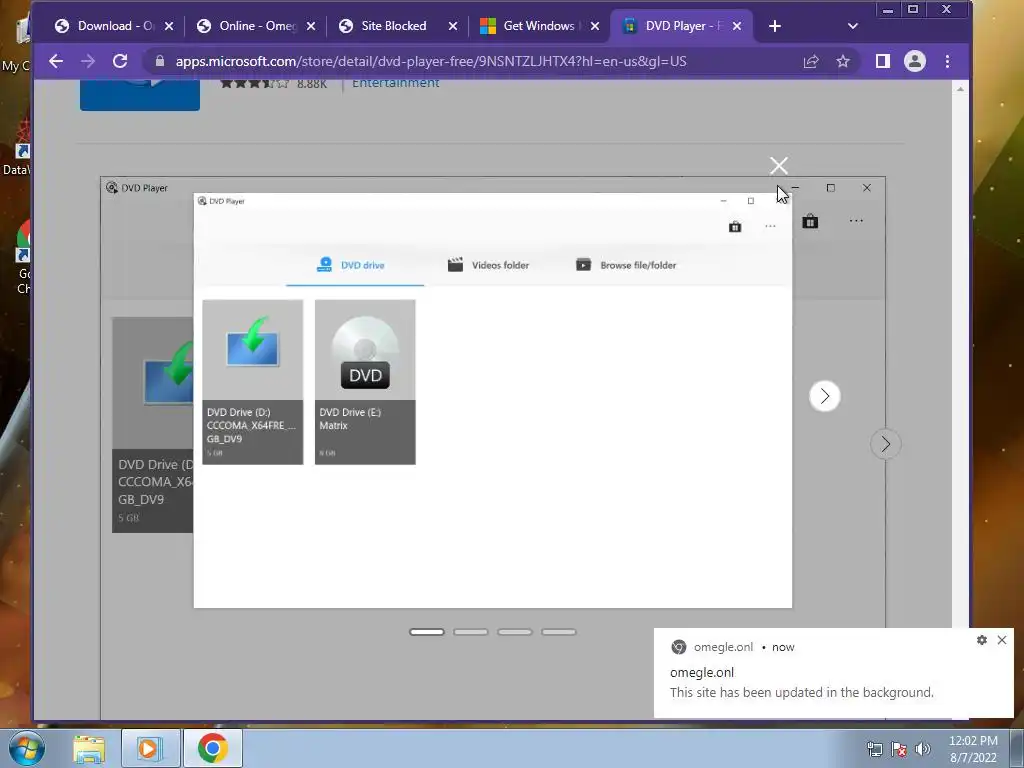1024x768 pixels.
Task: Bookmark this page with the star
Action: click(x=843, y=61)
